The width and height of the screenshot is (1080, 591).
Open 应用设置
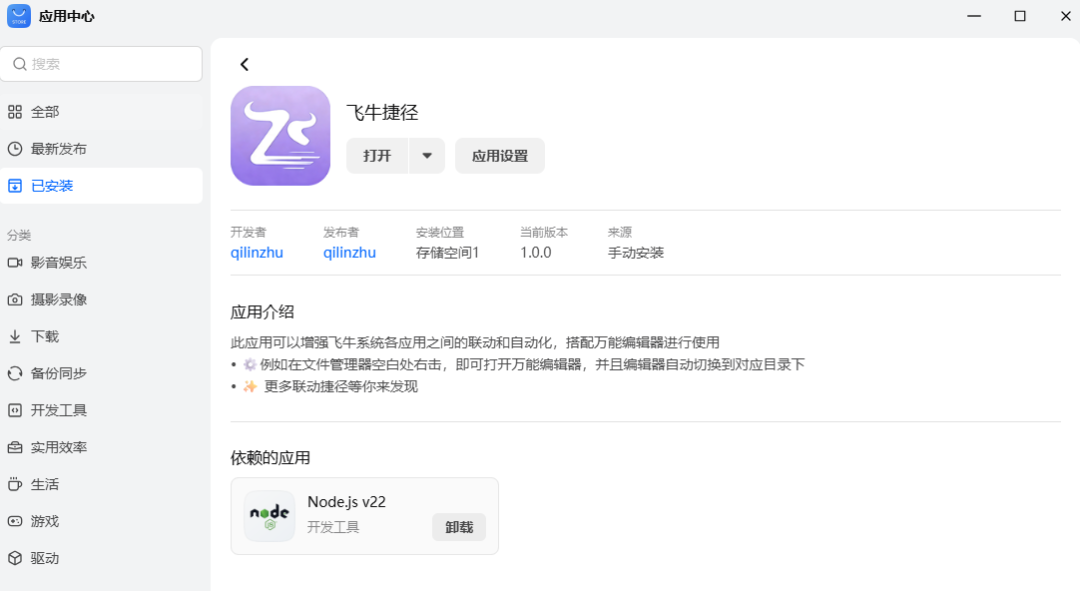pos(500,156)
